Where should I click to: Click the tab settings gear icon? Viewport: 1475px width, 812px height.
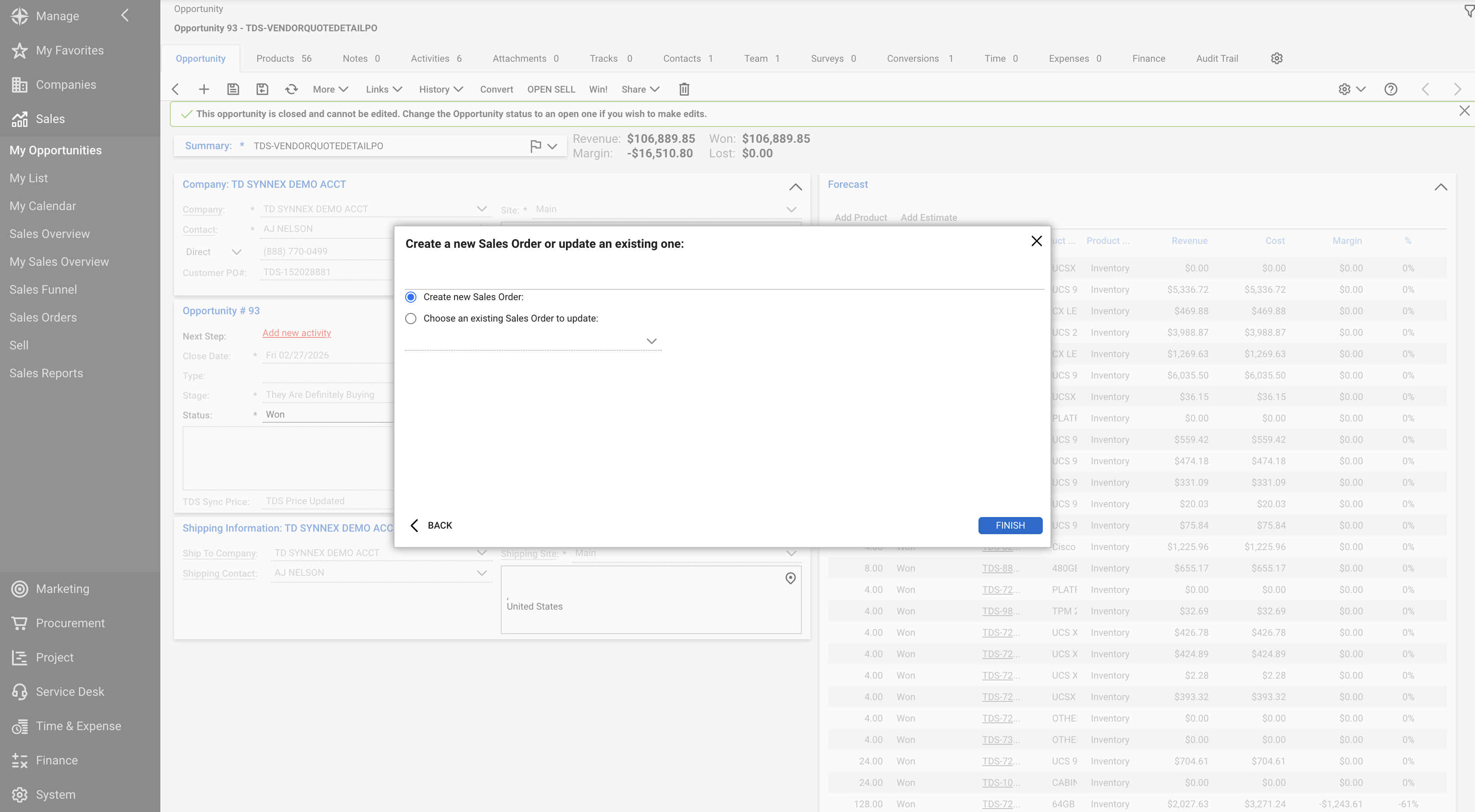pos(1277,58)
